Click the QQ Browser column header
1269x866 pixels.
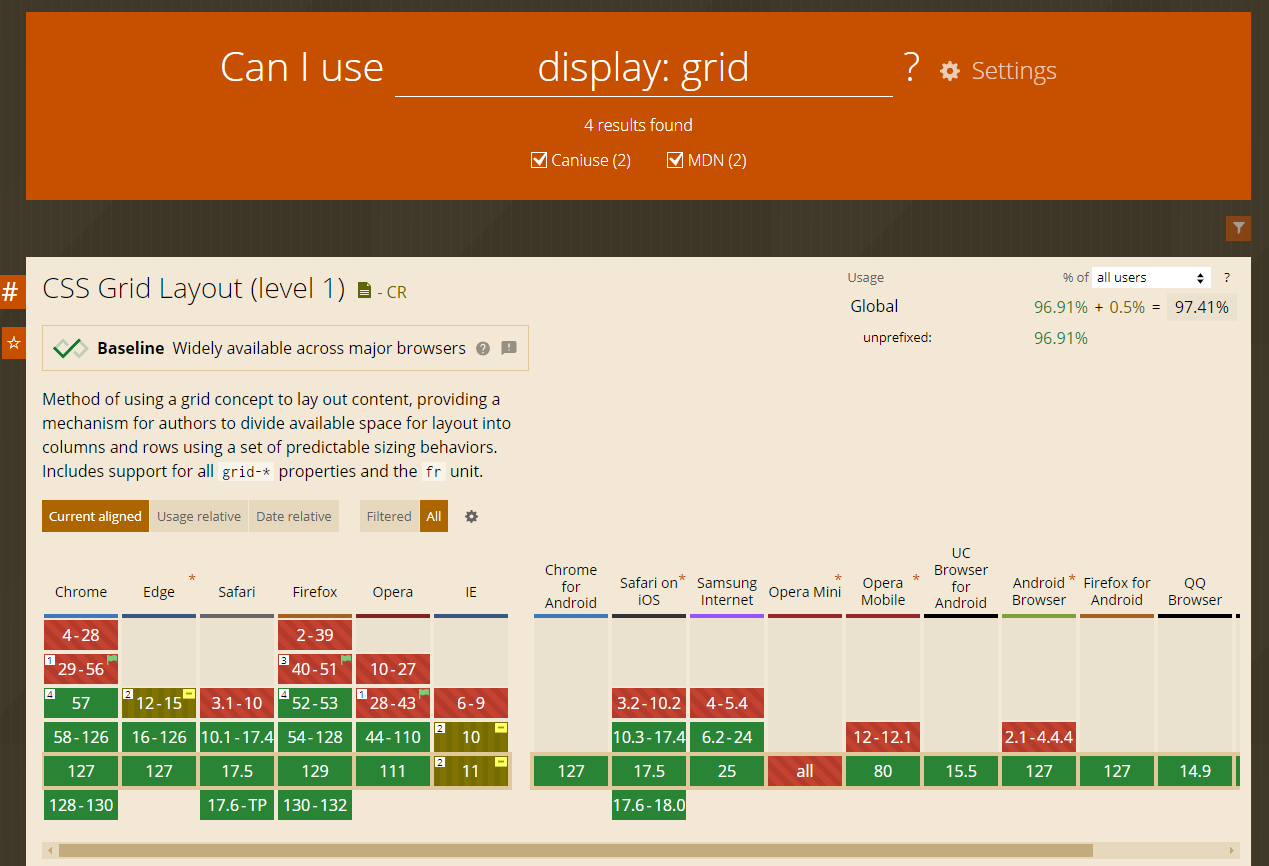pos(1195,591)
